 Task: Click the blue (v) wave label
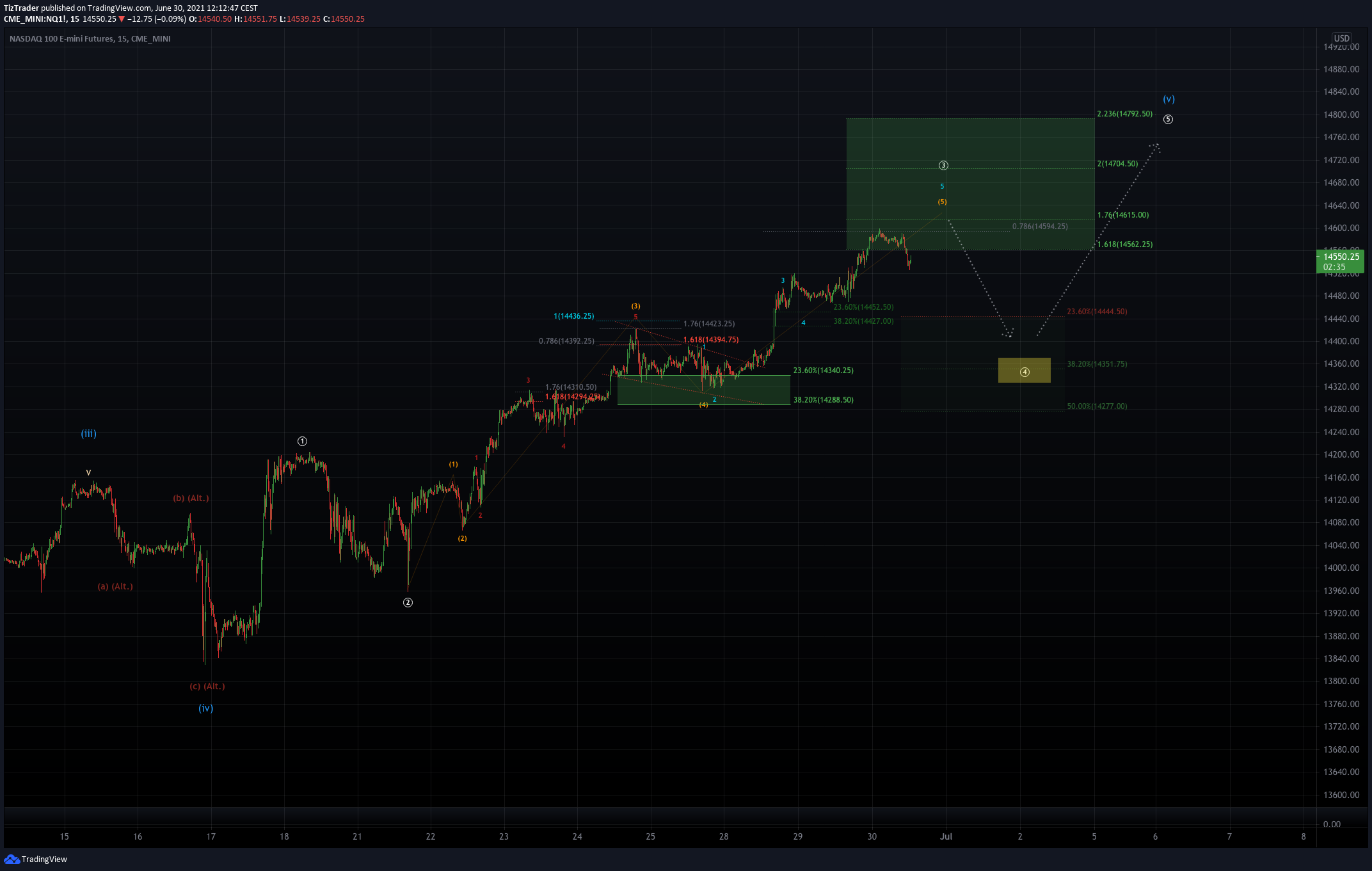(x=1169, y=99)
